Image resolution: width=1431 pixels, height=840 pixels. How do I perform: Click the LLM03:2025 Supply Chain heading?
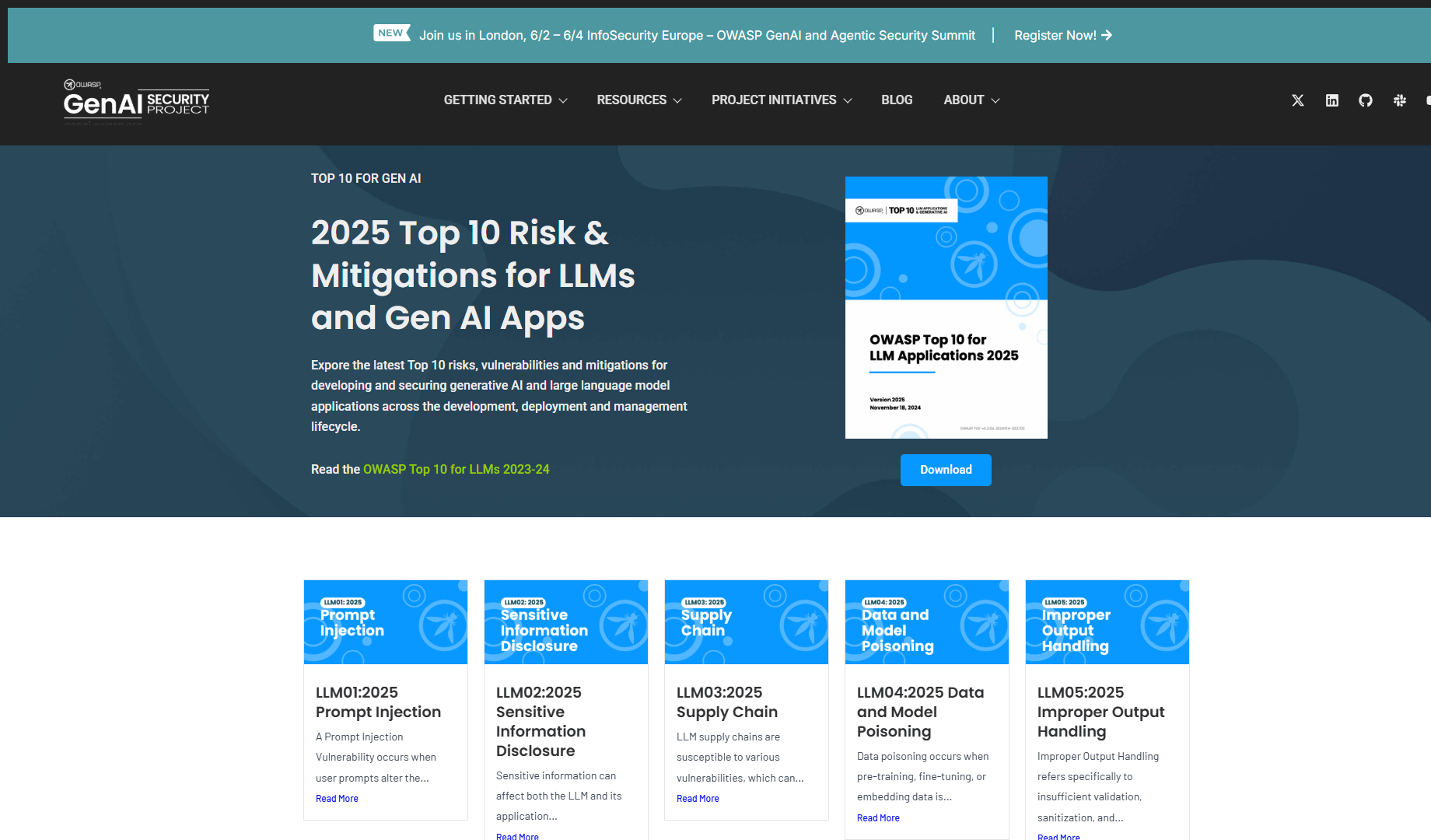727,702
